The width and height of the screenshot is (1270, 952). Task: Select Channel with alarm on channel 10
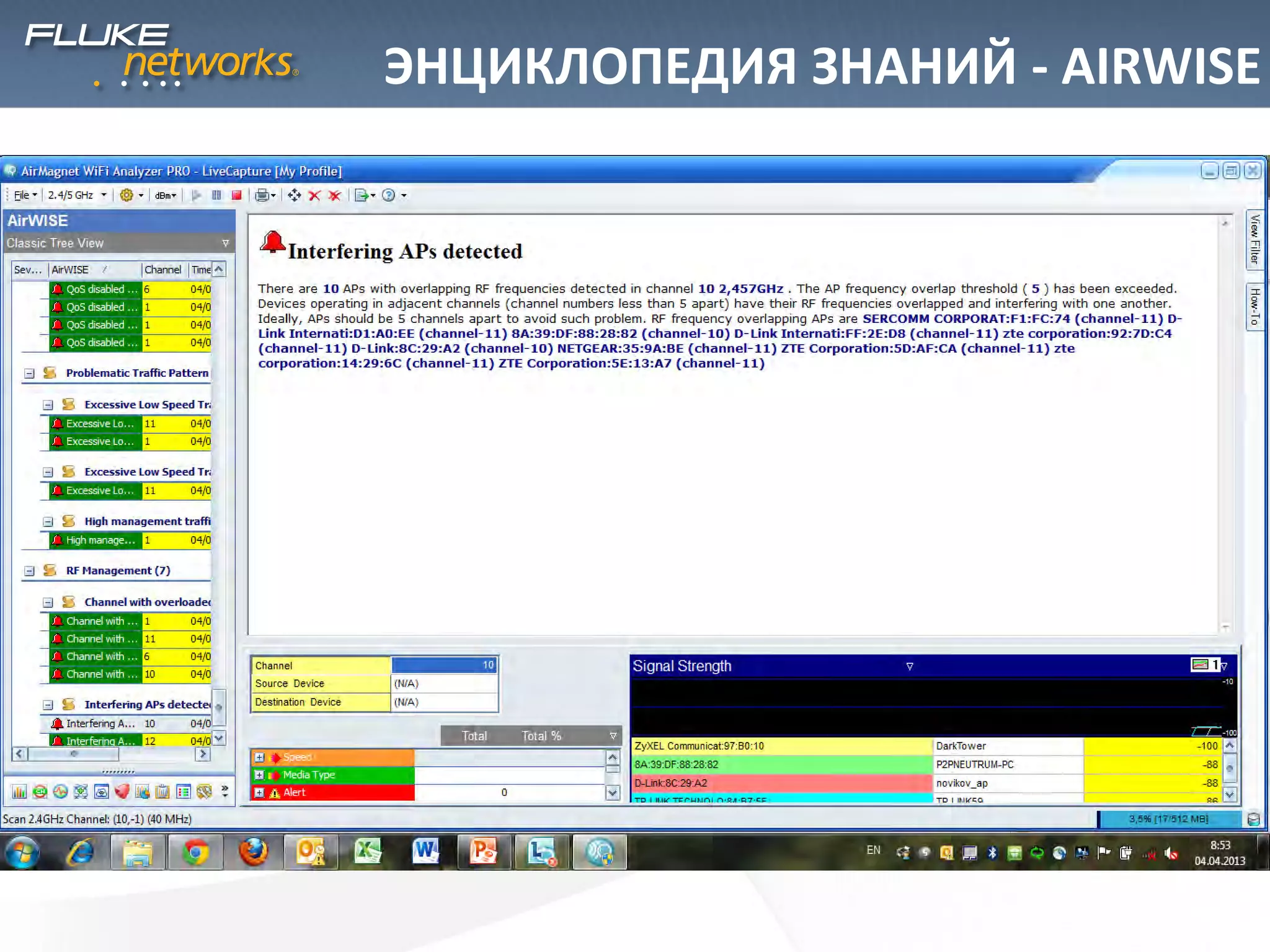point(130,674)
